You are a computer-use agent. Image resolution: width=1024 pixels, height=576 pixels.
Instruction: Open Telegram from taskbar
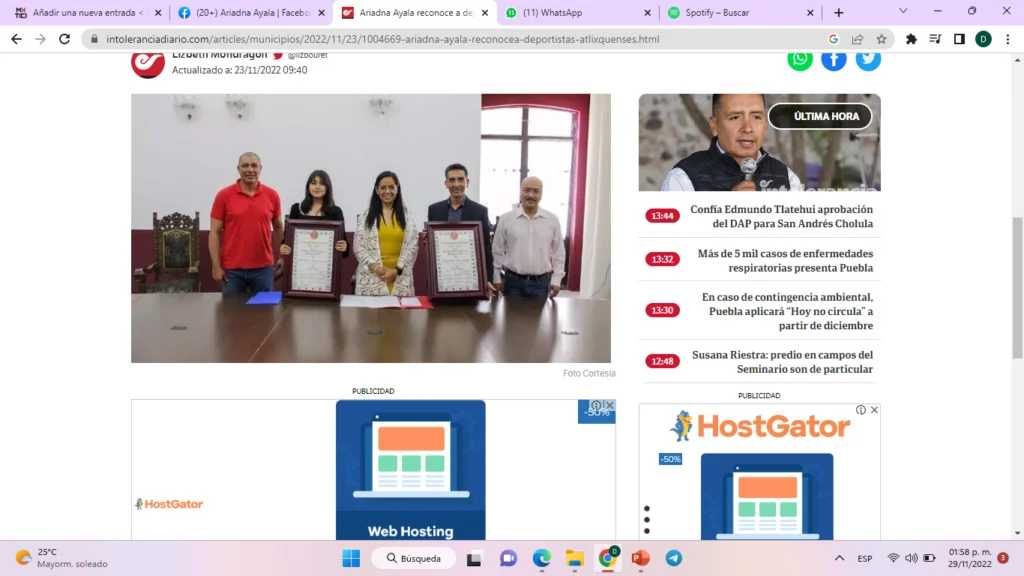(674, 558)
